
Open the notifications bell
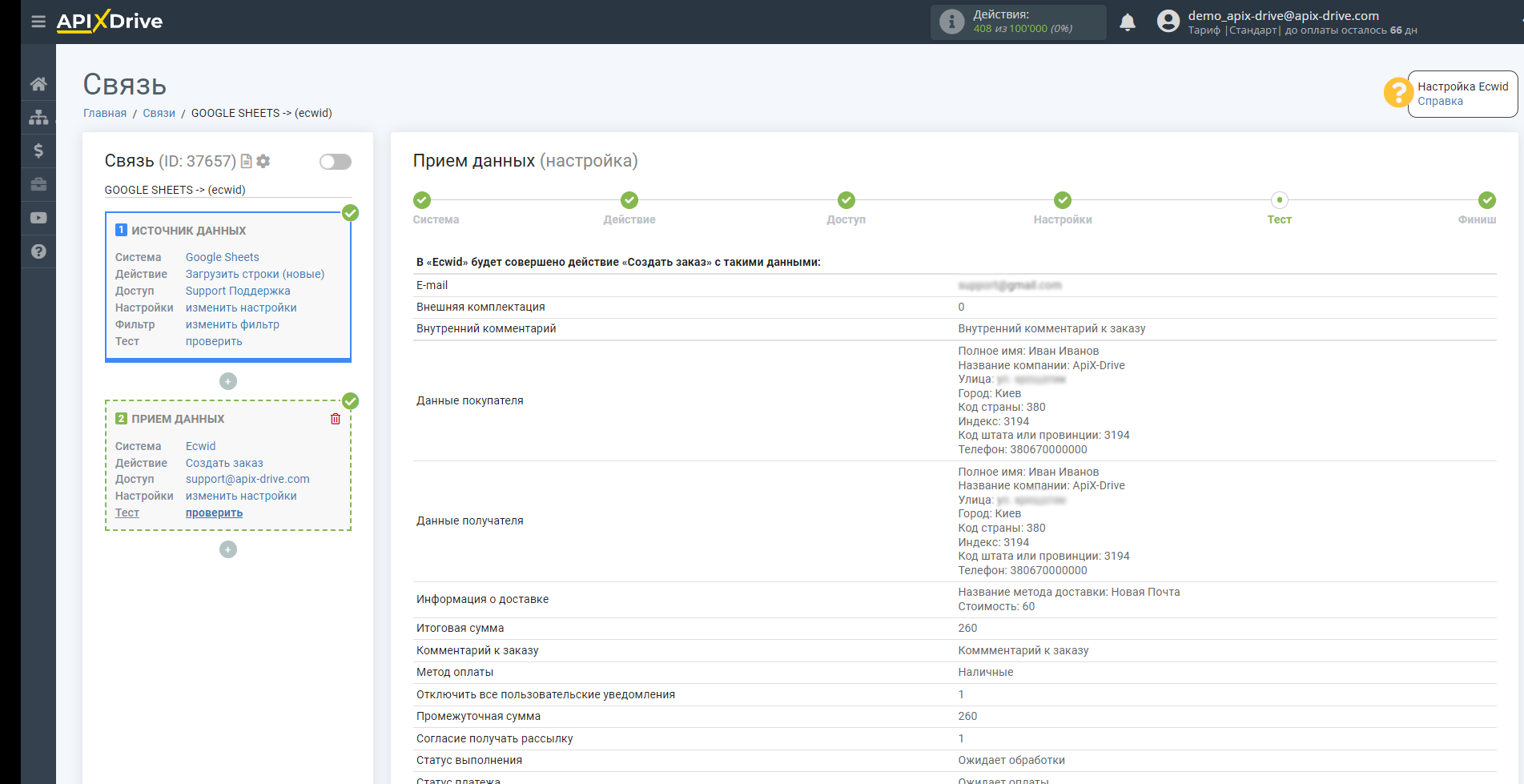click(1128, 22)
